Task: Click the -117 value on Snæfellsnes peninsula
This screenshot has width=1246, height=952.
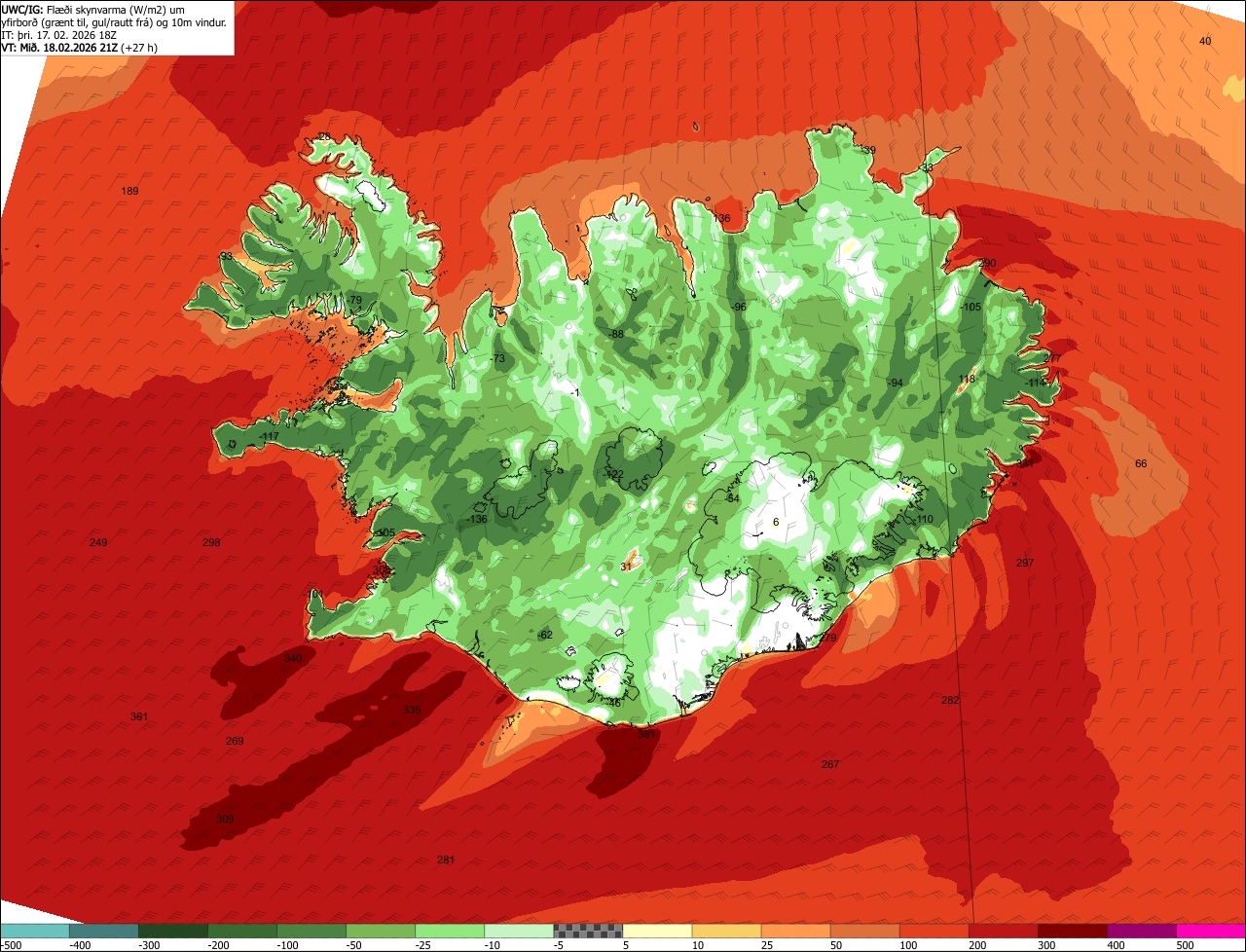Action: (269, 437)
